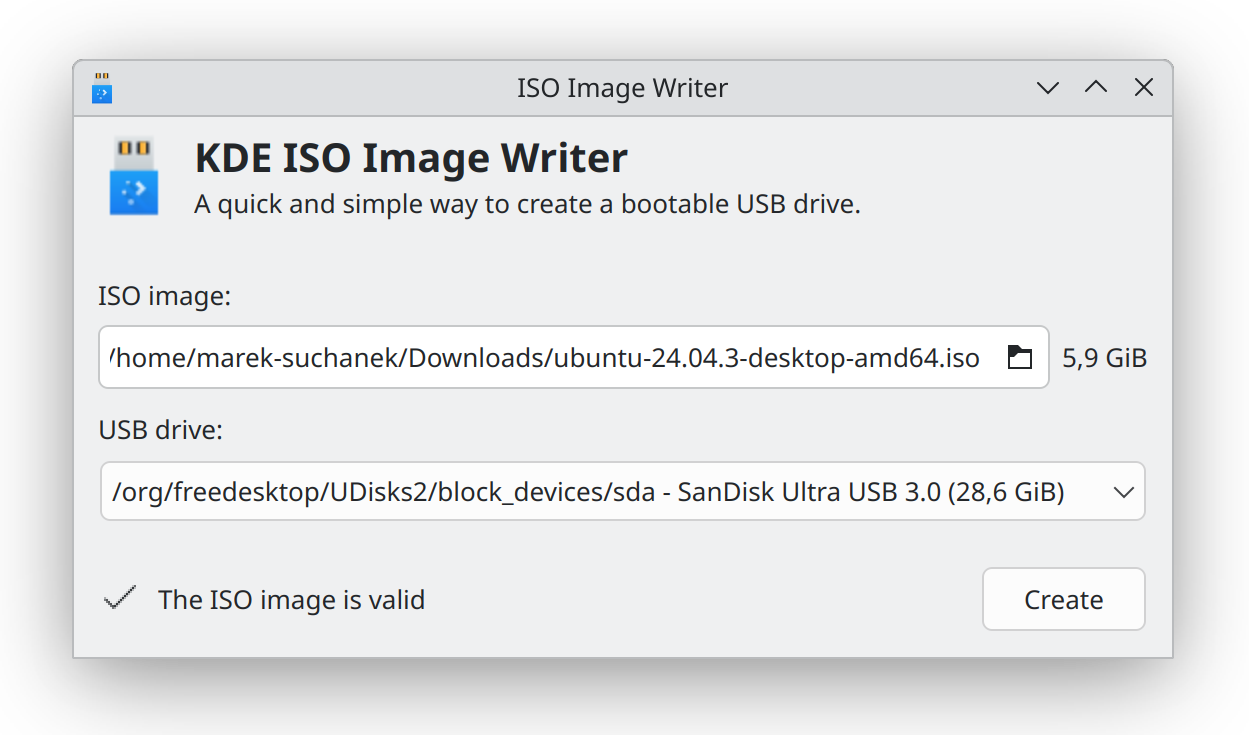Click the 'A quick and simple way' subtitle
Viewport: 1249px width, 735px height.
pyautogui.click(x=527, y=205)
